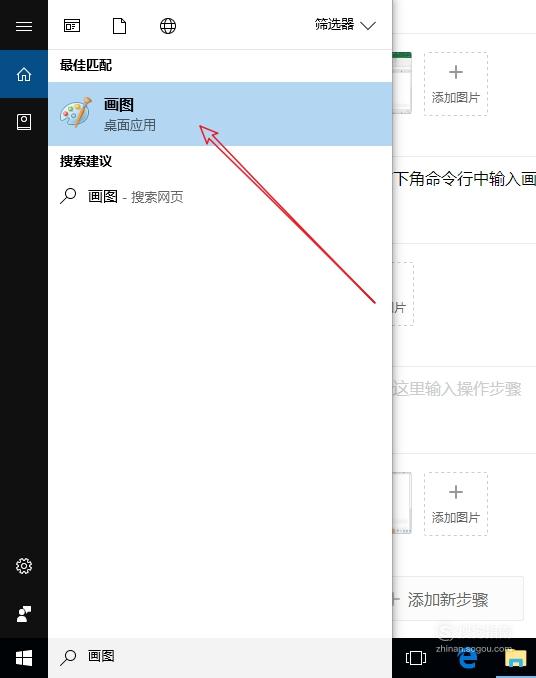Open search Settings gear icon
Viewport: 536px width, 678px height.
(24, 566)
